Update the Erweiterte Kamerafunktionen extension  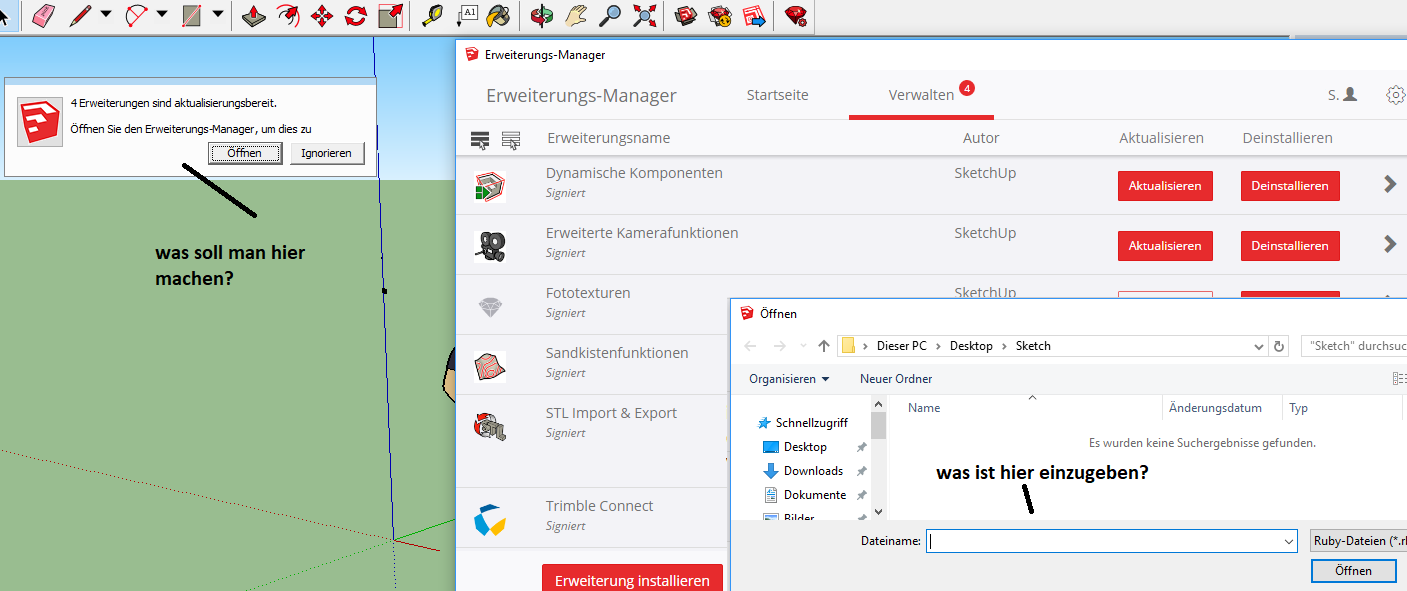(x=1165, y=245)
